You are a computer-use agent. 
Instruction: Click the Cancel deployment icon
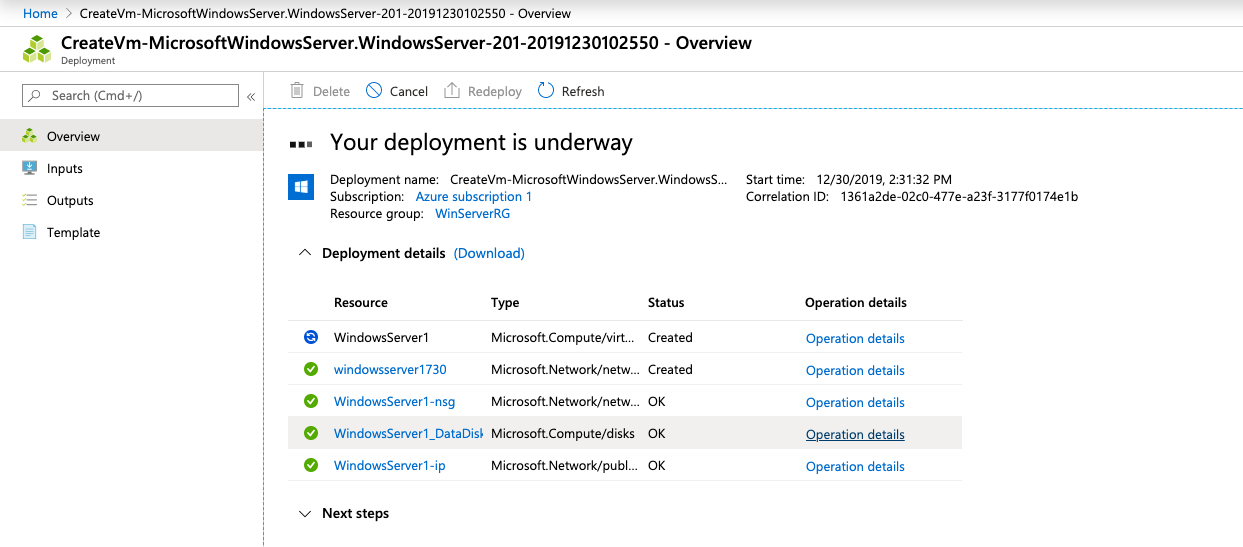click(x=374, y=91)
